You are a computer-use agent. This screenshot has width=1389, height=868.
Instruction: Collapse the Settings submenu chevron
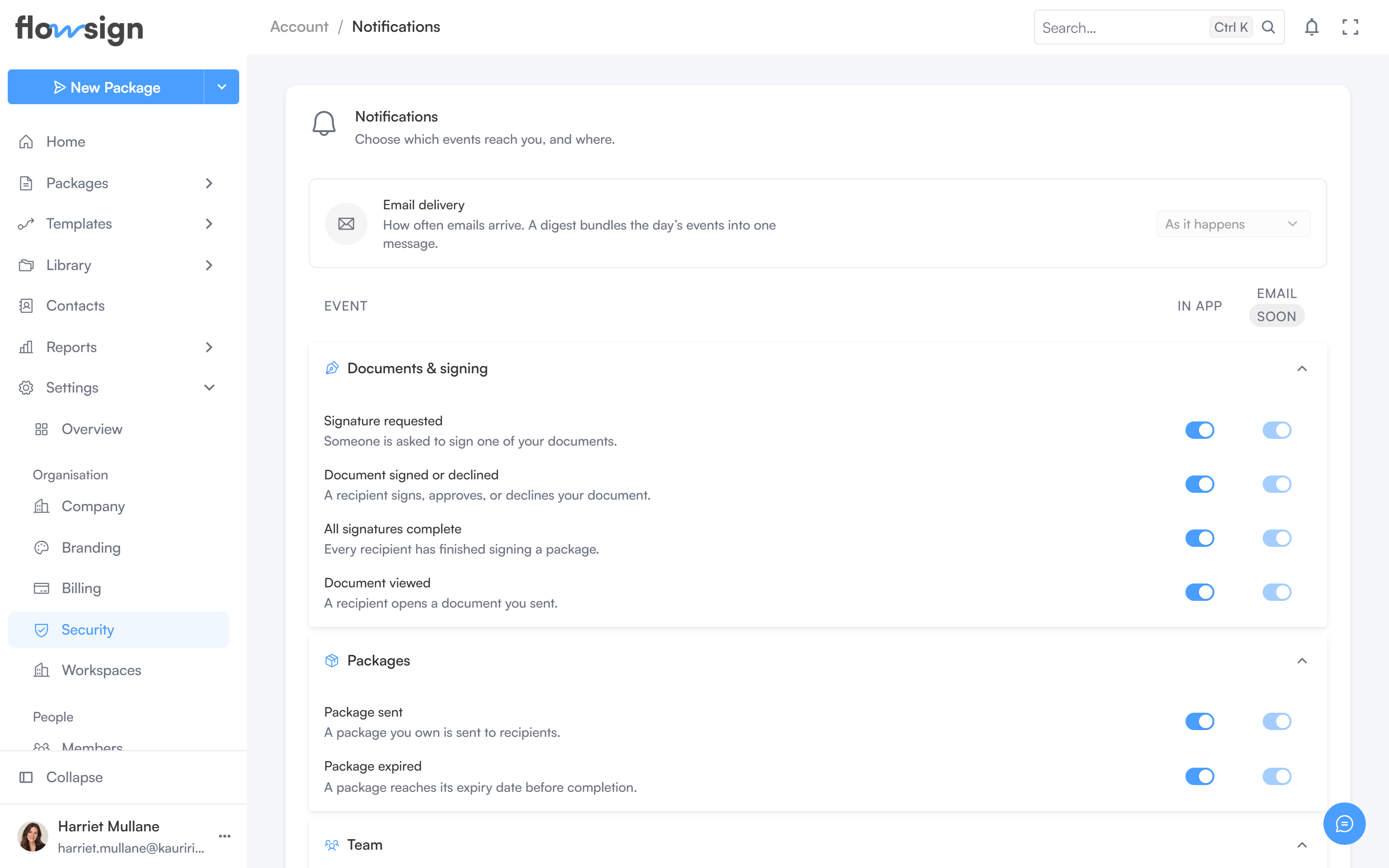(x=209, y=388)
